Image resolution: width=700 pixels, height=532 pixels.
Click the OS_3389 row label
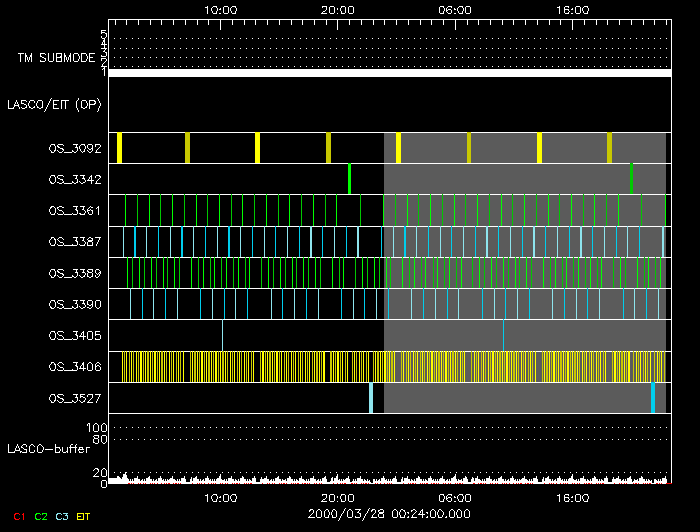75,272
